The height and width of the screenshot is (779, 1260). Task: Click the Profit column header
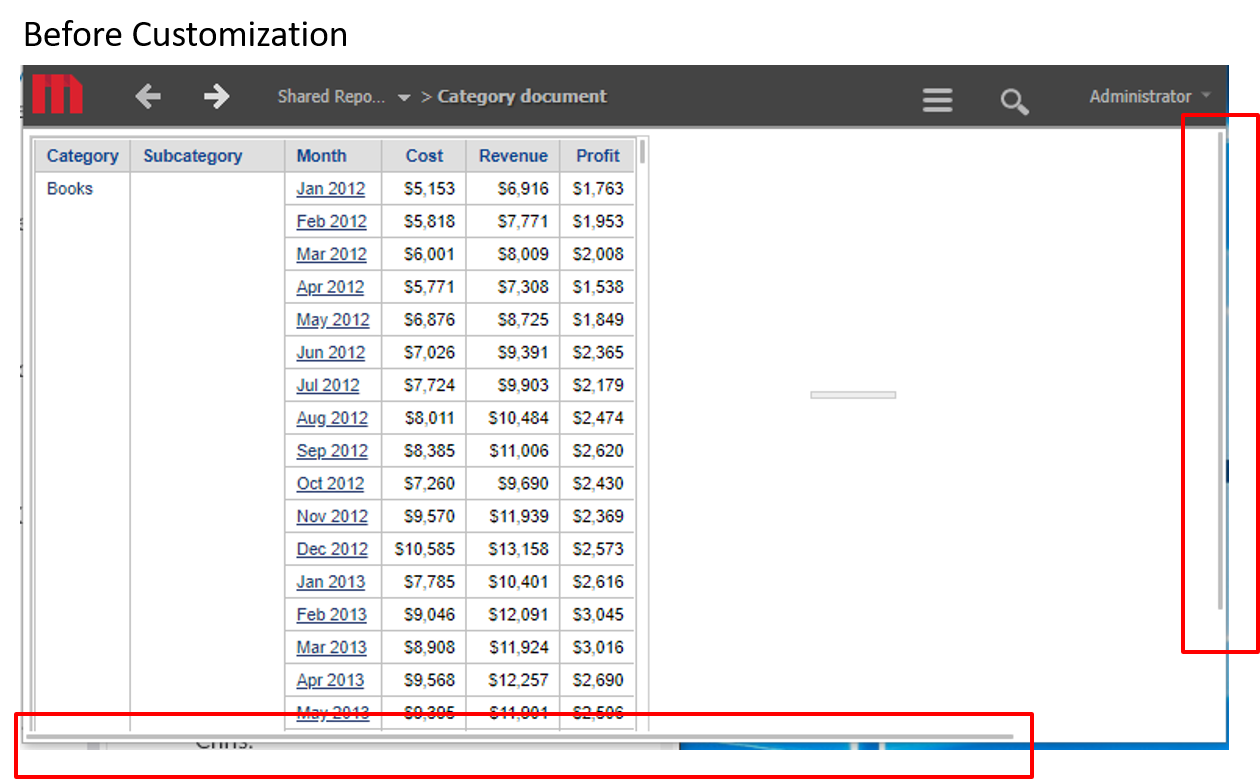tap(597, 155)
